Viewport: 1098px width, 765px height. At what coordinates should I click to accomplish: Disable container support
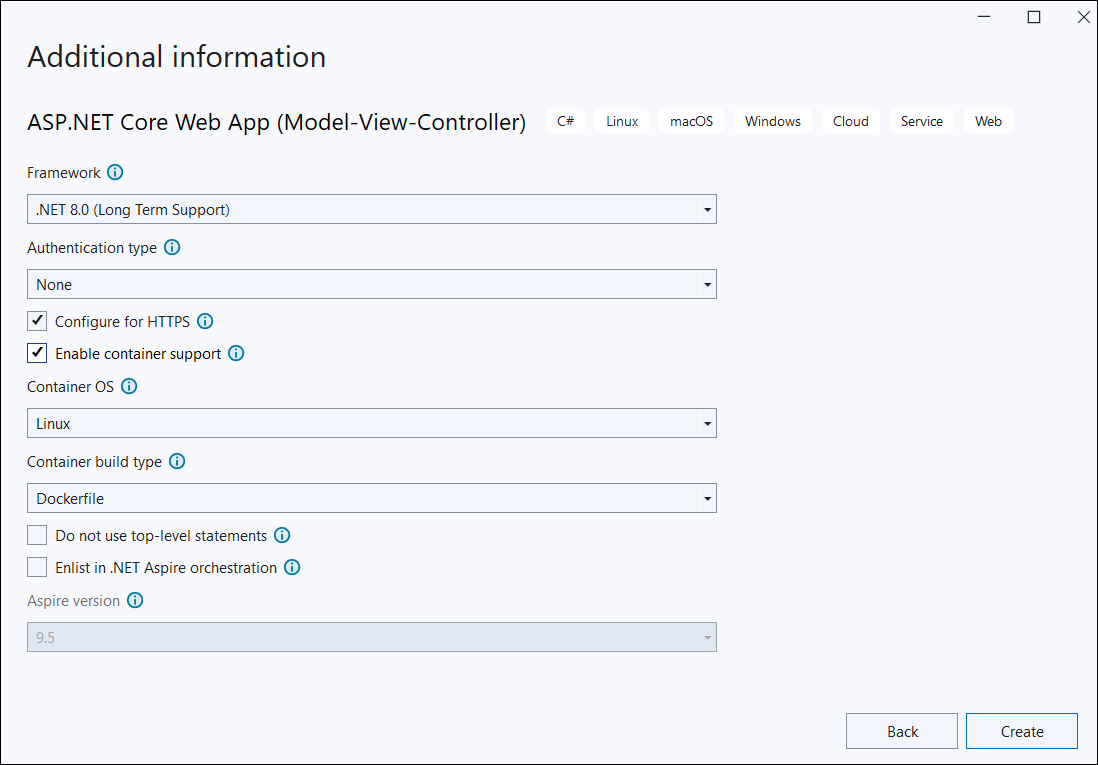[x=37, y=353]
